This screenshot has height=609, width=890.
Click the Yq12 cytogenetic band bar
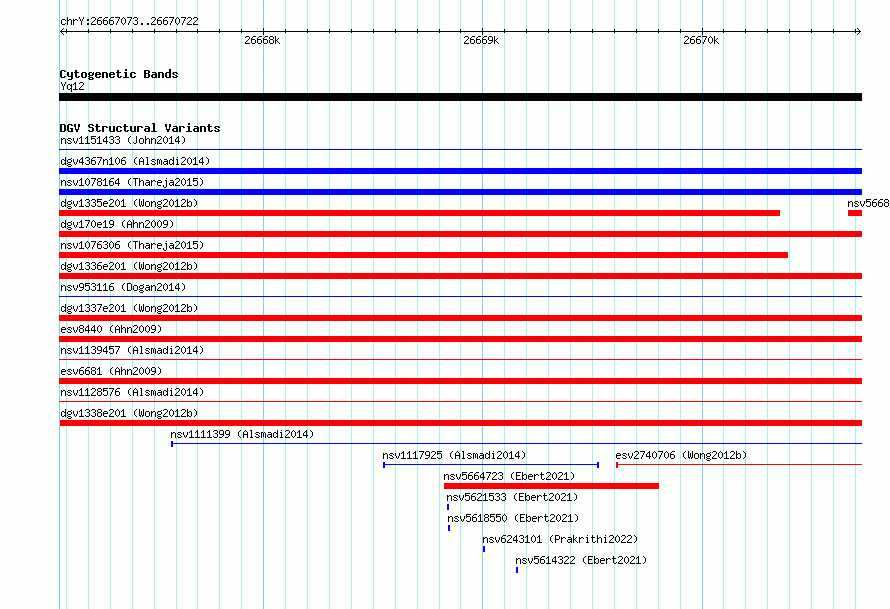pyautogui.click(x=460, y=97)
